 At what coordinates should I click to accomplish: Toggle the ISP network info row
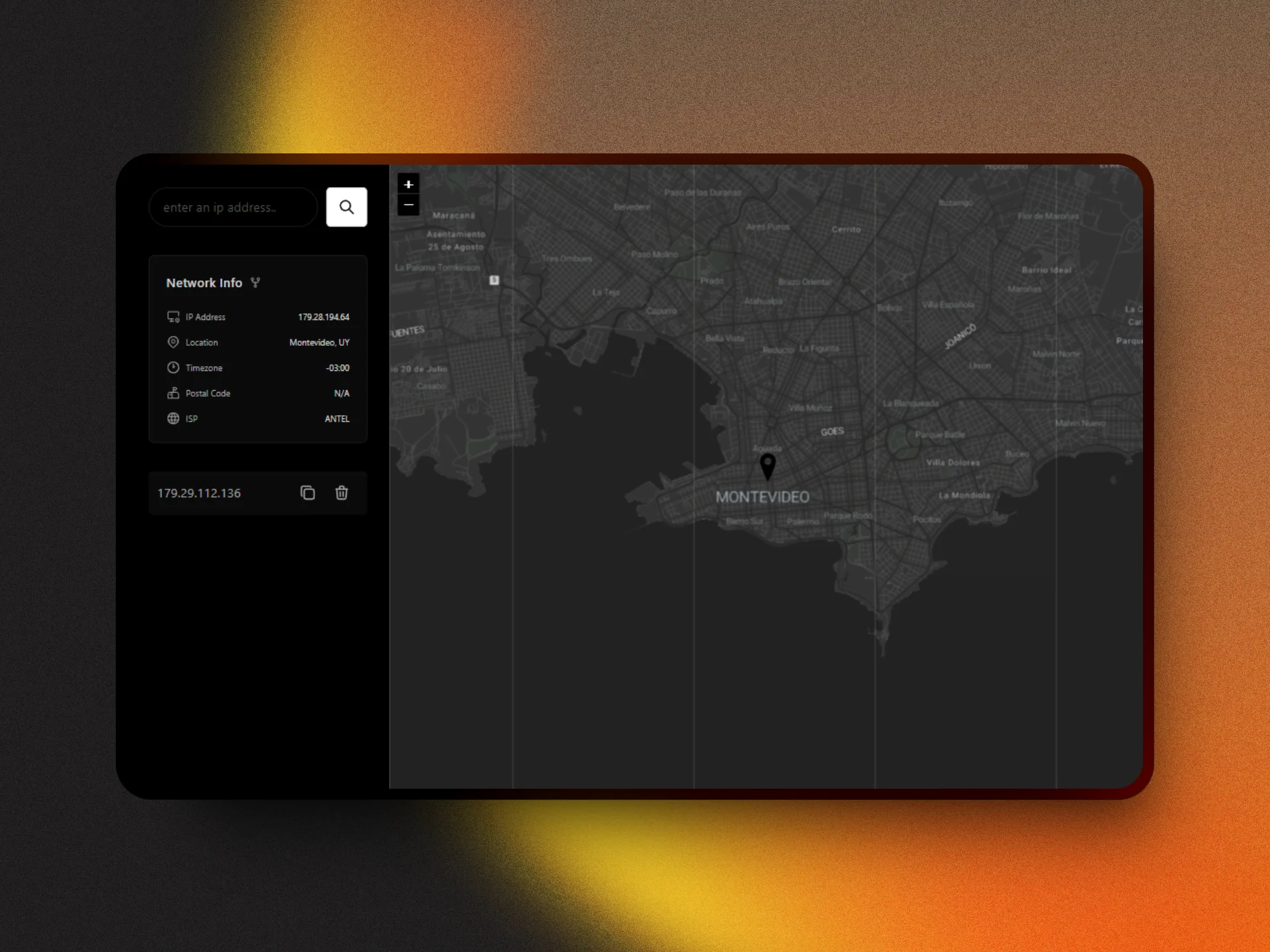pos(256,418)
